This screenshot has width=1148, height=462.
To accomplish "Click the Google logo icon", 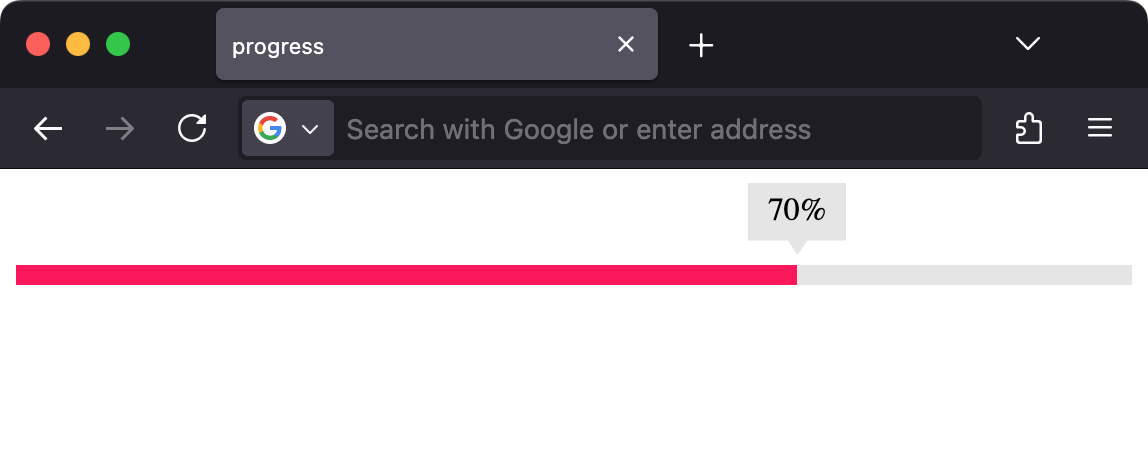I will (269, 128).
